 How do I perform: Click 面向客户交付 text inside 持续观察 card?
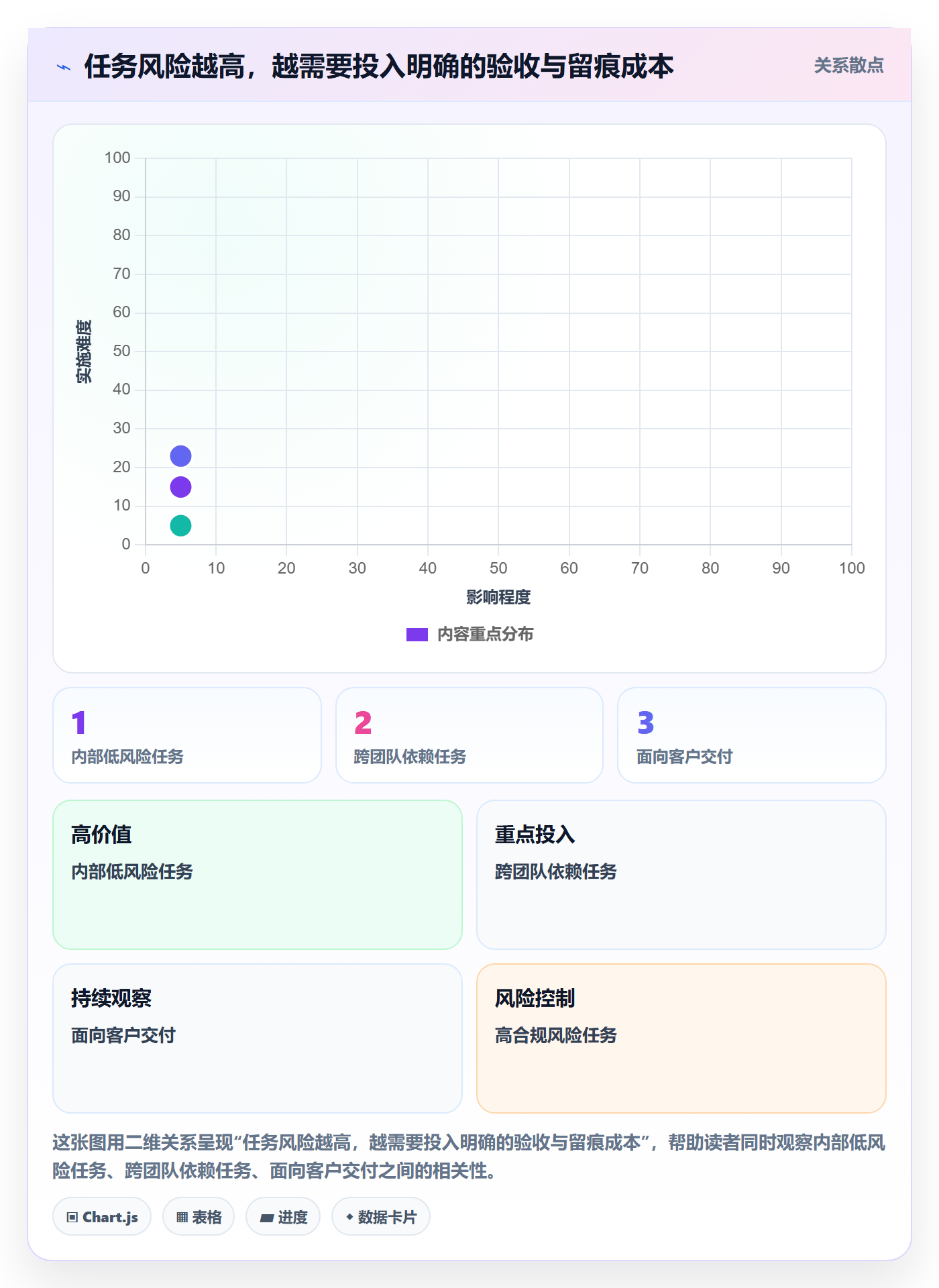[123, 1035]
